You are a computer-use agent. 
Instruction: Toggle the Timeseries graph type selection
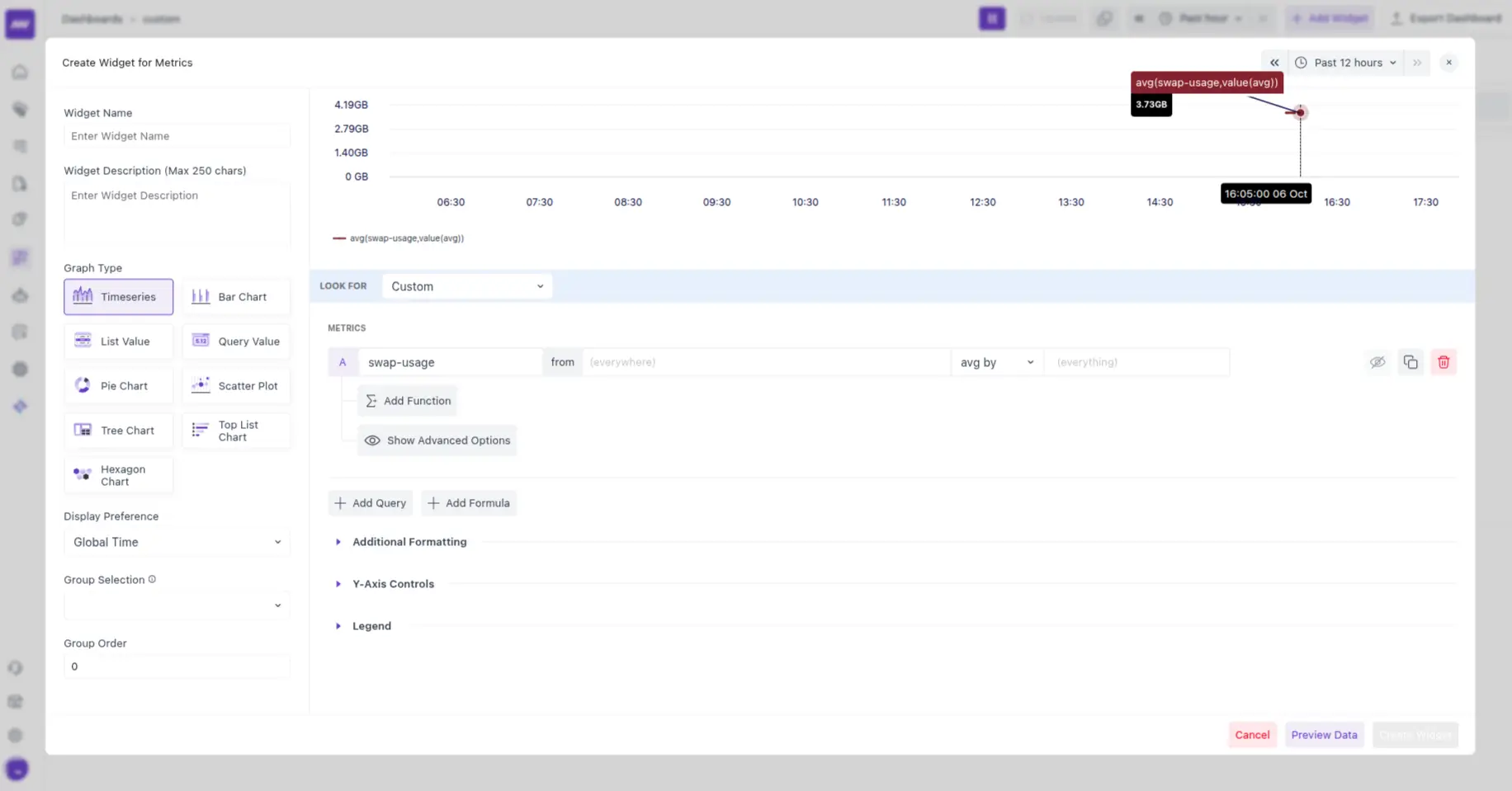point(118,296)
